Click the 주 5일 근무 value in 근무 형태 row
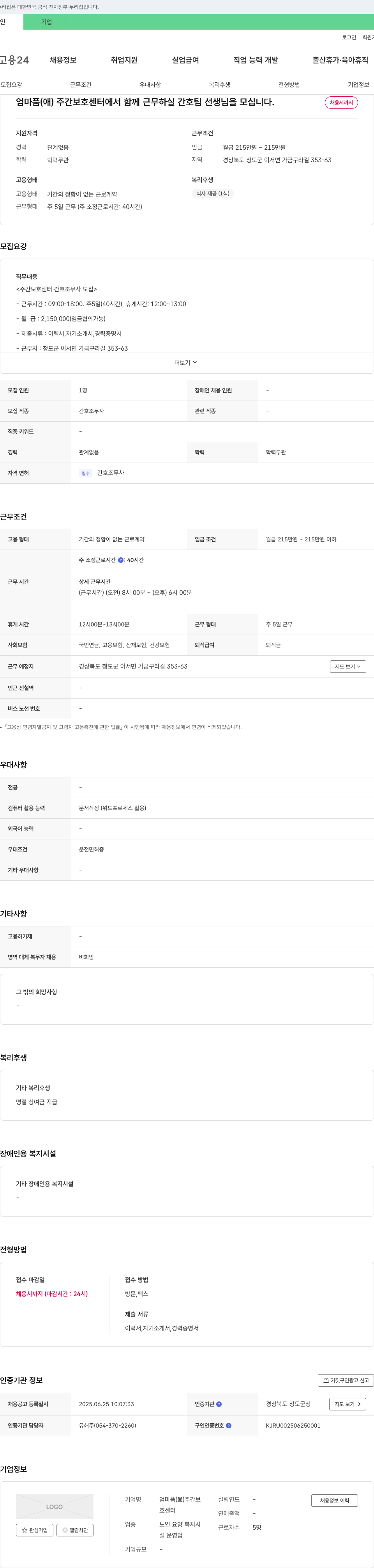 coord(279,624)
